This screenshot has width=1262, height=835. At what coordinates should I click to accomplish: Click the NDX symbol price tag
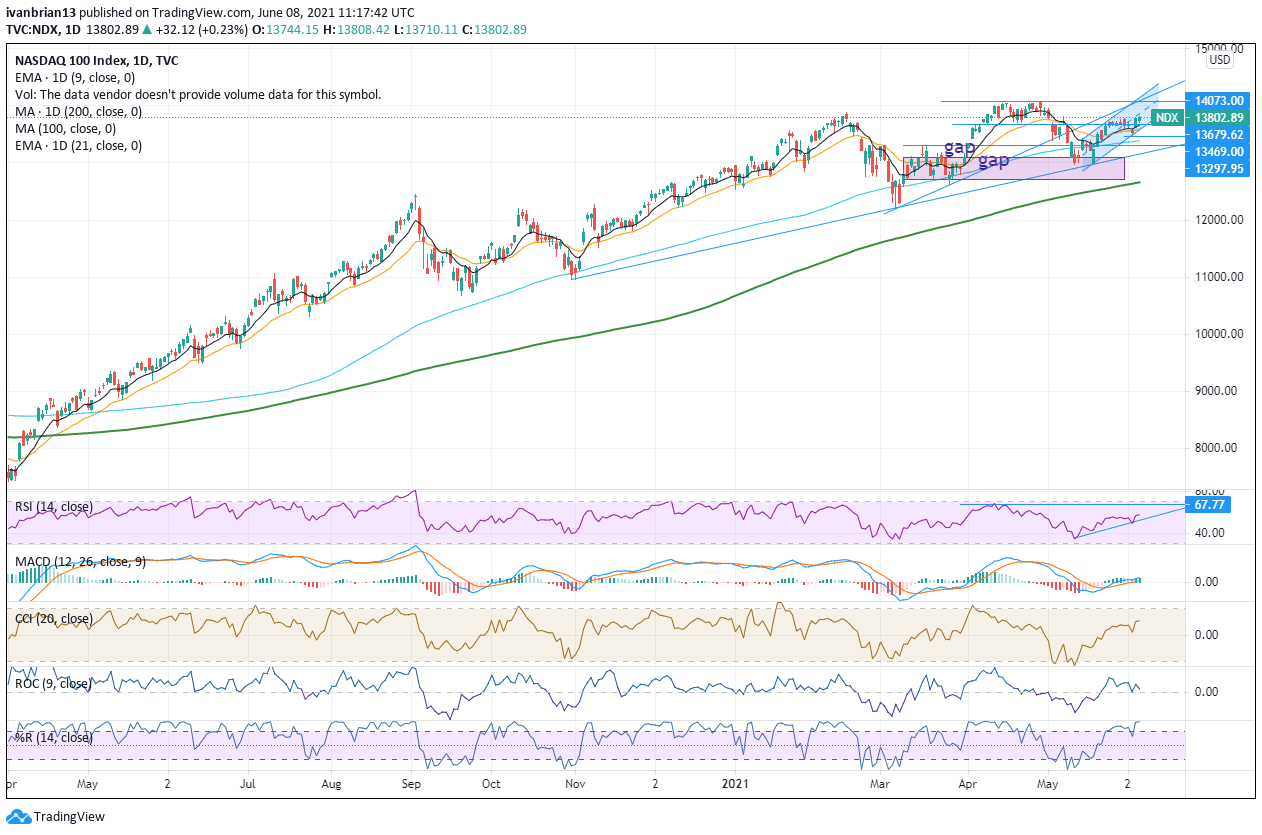[1166, 118]
